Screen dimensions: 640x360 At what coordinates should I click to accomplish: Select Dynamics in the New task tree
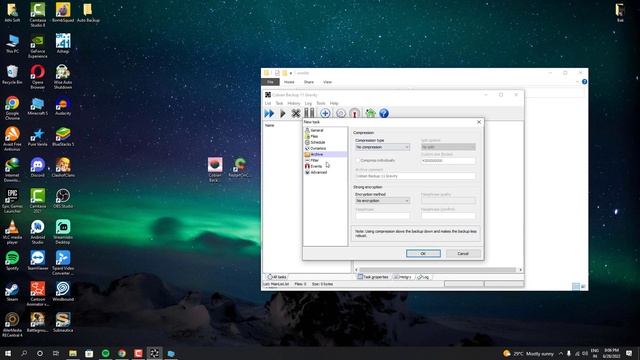318,148
